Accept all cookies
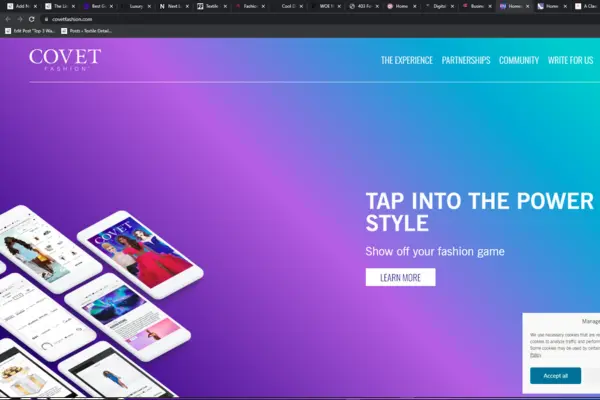Image resolution: width=600 pixels, height=400 pixels. click(x=555, y=376)
